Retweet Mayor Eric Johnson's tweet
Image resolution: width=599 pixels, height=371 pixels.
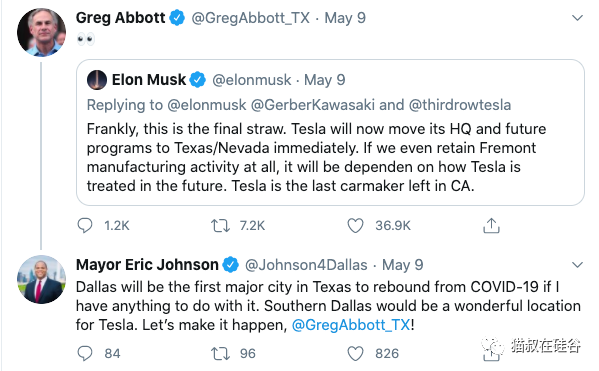click(x=220, y=353)
